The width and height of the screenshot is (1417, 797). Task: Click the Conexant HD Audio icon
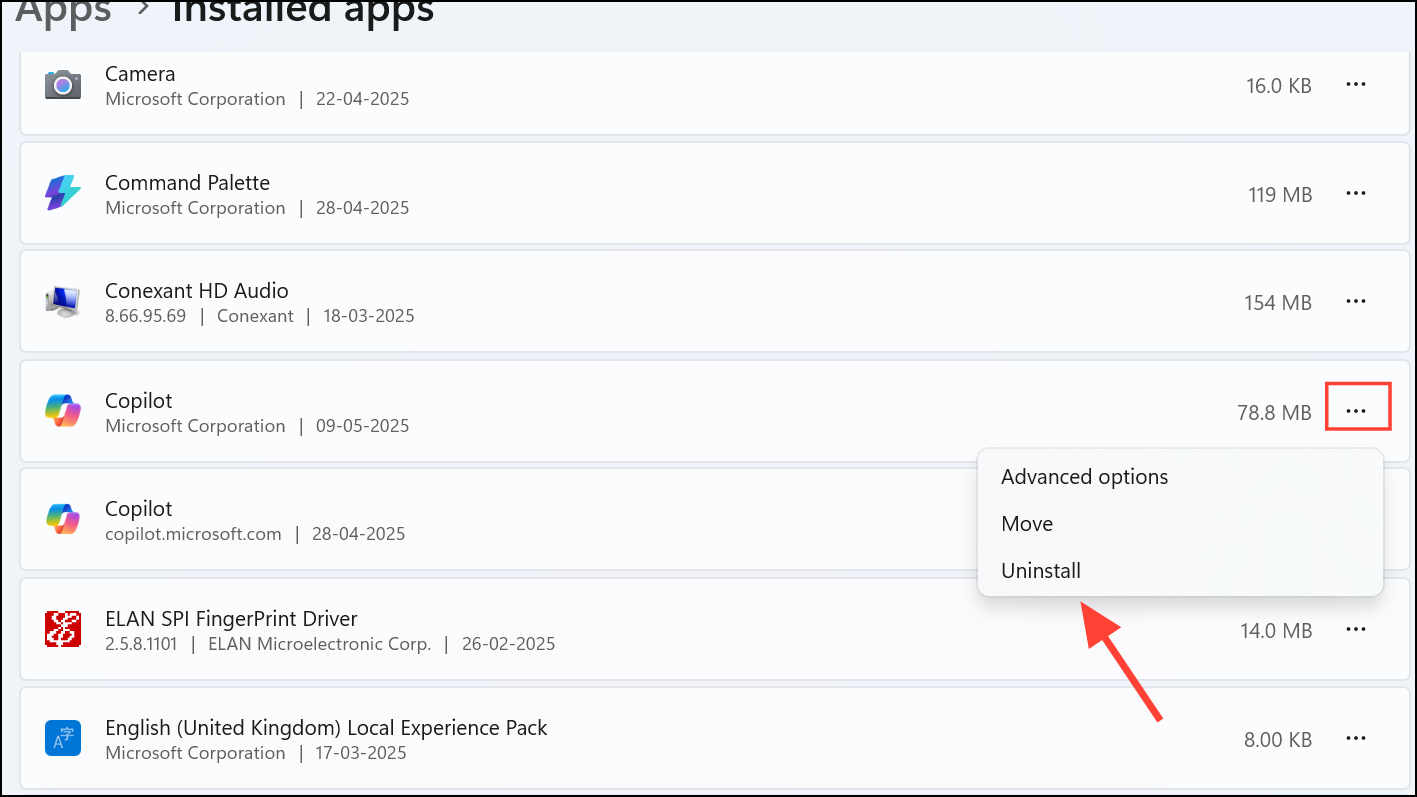click(63, 302)
